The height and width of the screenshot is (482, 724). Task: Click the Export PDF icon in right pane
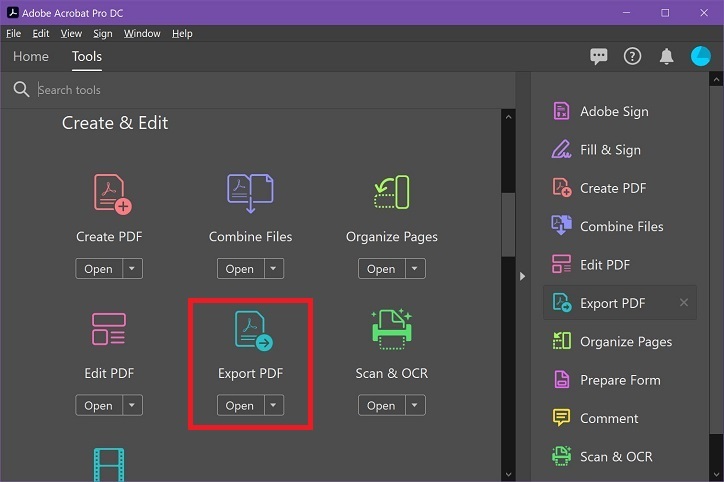pyautogui.click(x=562, y=303)
